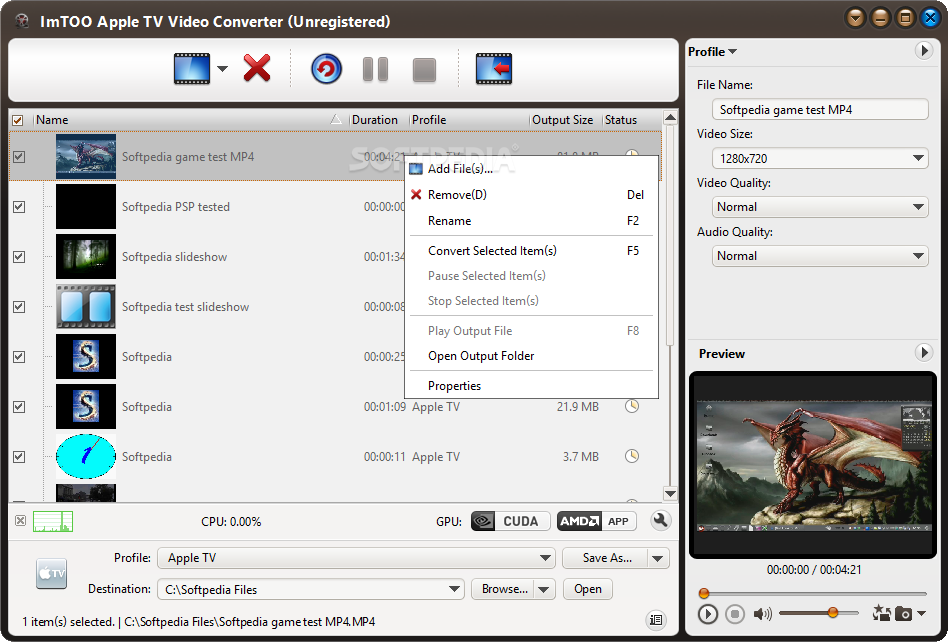Image resolution: width=948 pixels, height=642 pixels.
Task: Click the Stop square toolbar icon
Action: [x=424, y=70]
